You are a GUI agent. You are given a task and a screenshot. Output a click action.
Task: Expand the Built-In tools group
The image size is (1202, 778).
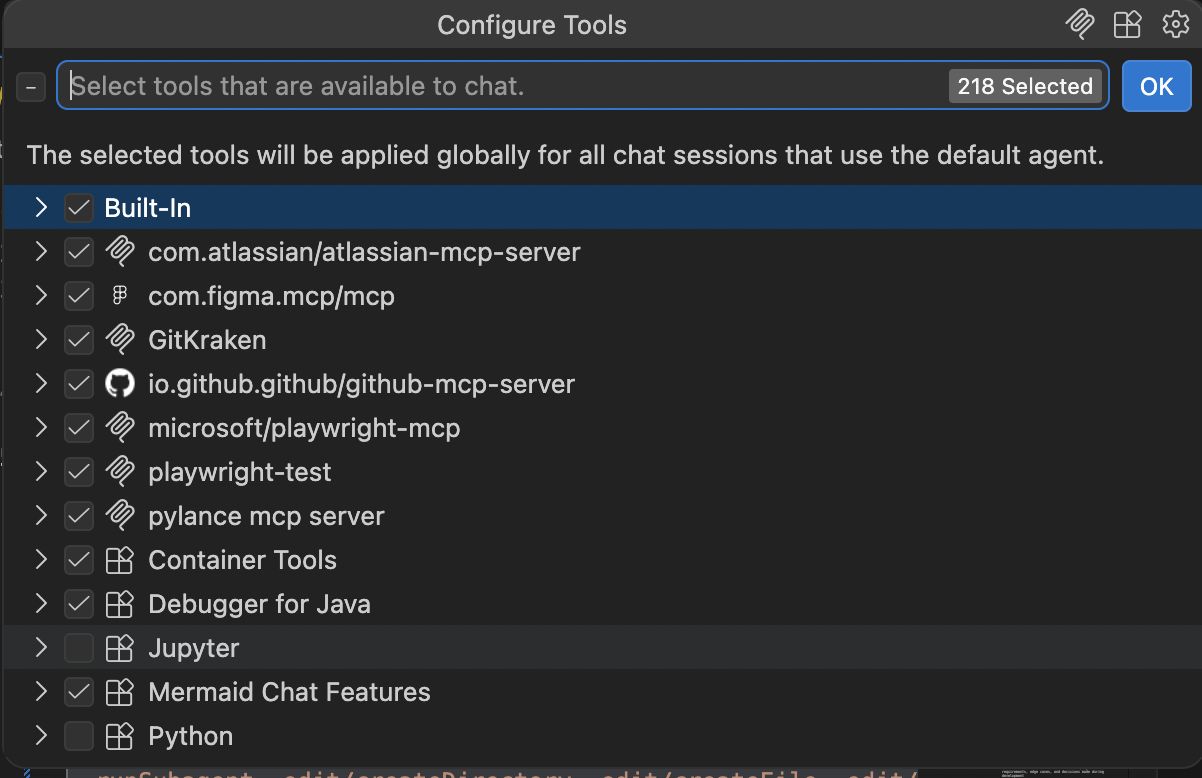tap(41, 208)
